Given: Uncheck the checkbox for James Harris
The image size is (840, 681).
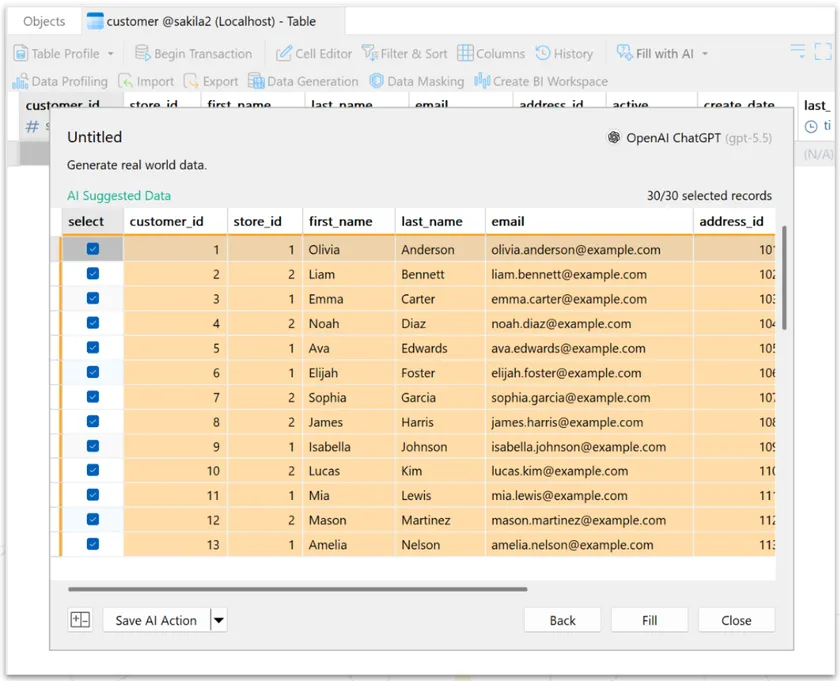Looking at the screenshot, I should 93,421.
